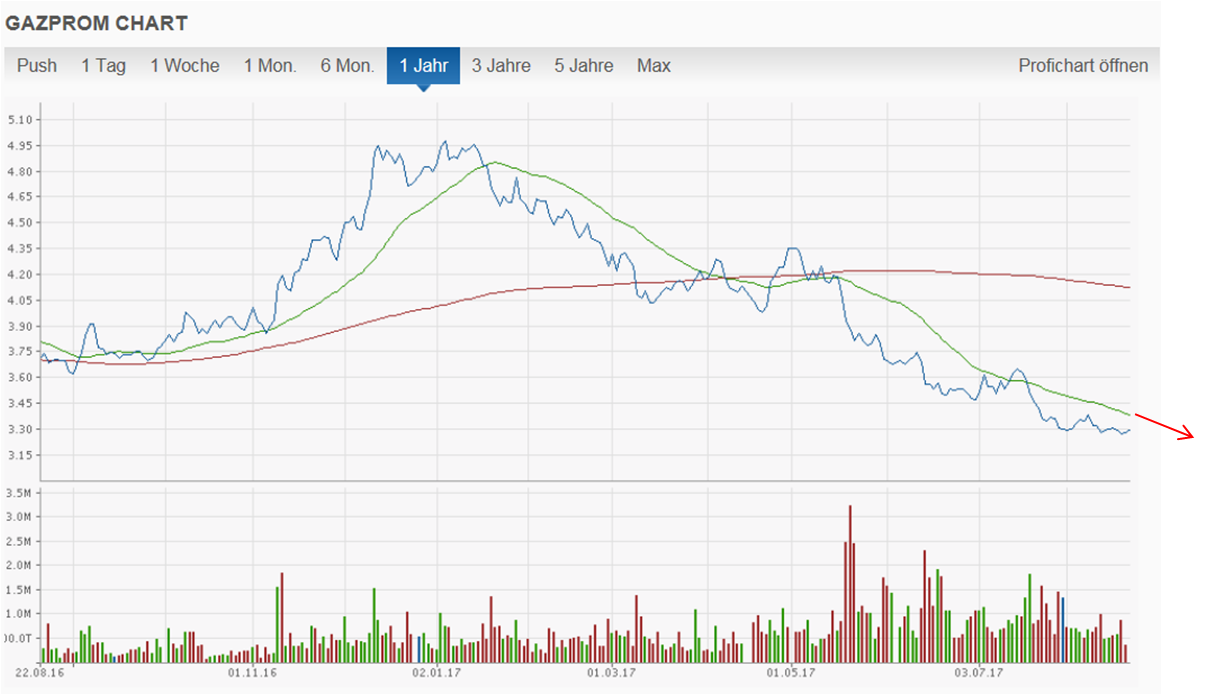Click the 1.5M volume axis label
The width and height of the screenshot is (1208, 695).
pyautogui.click(x=20, y=590)
